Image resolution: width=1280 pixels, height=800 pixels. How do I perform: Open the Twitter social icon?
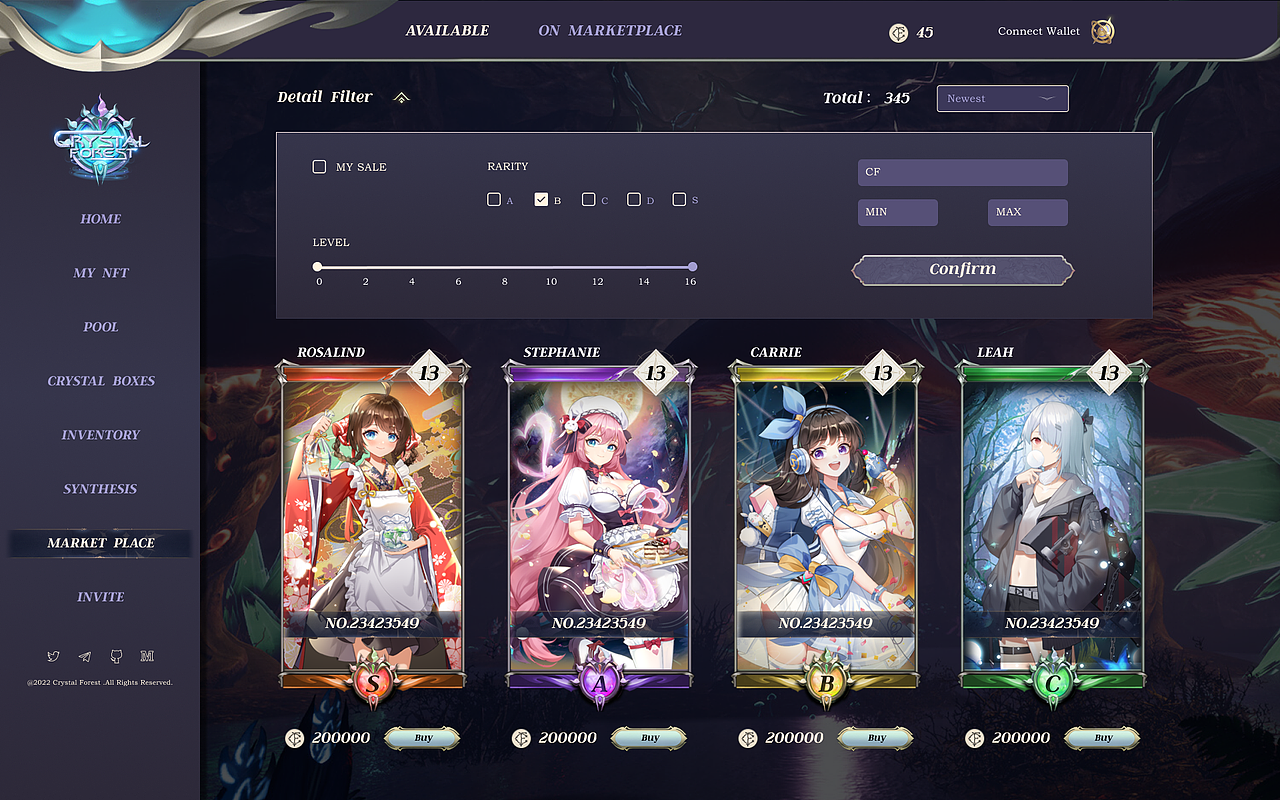pos(53,656)
